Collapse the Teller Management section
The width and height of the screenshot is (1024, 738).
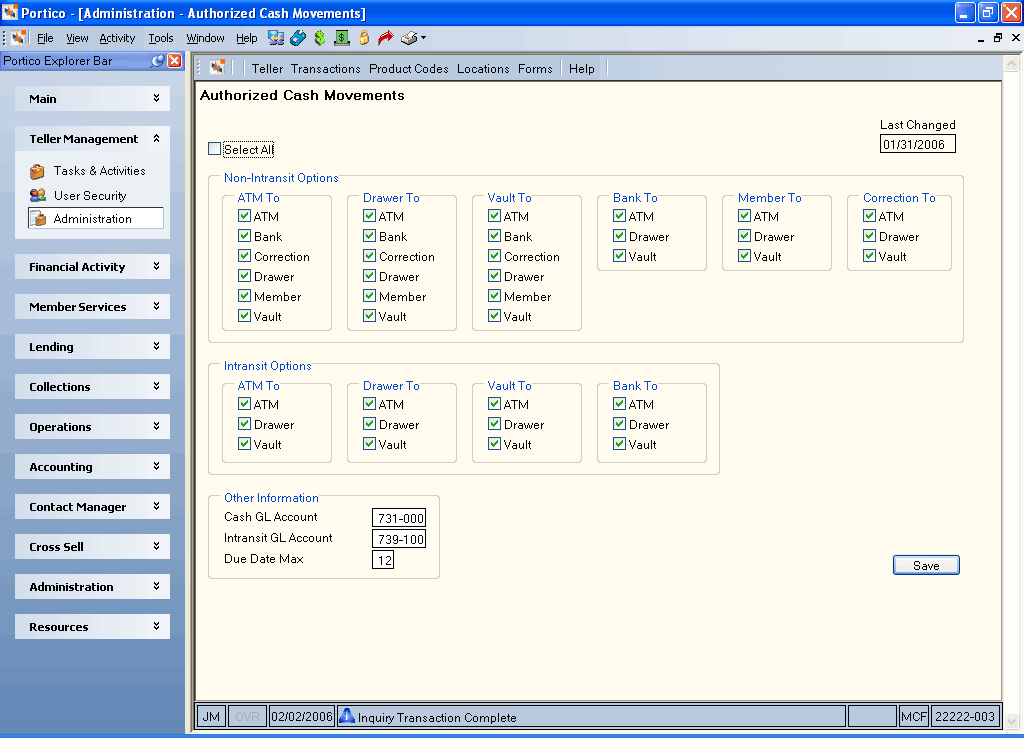157,138
